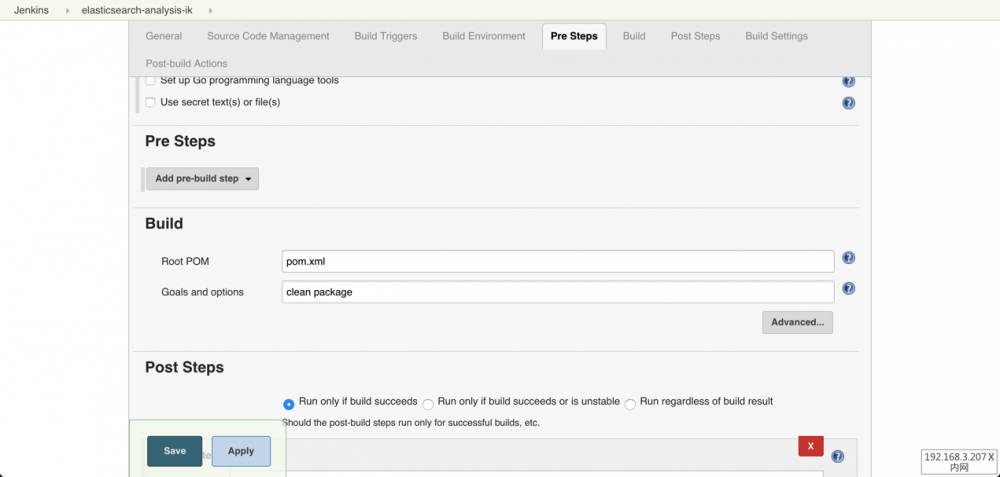Click the Pre Steps section heading
The width and height of the screenshot is (1000, 477).
[x=180, y=142]
